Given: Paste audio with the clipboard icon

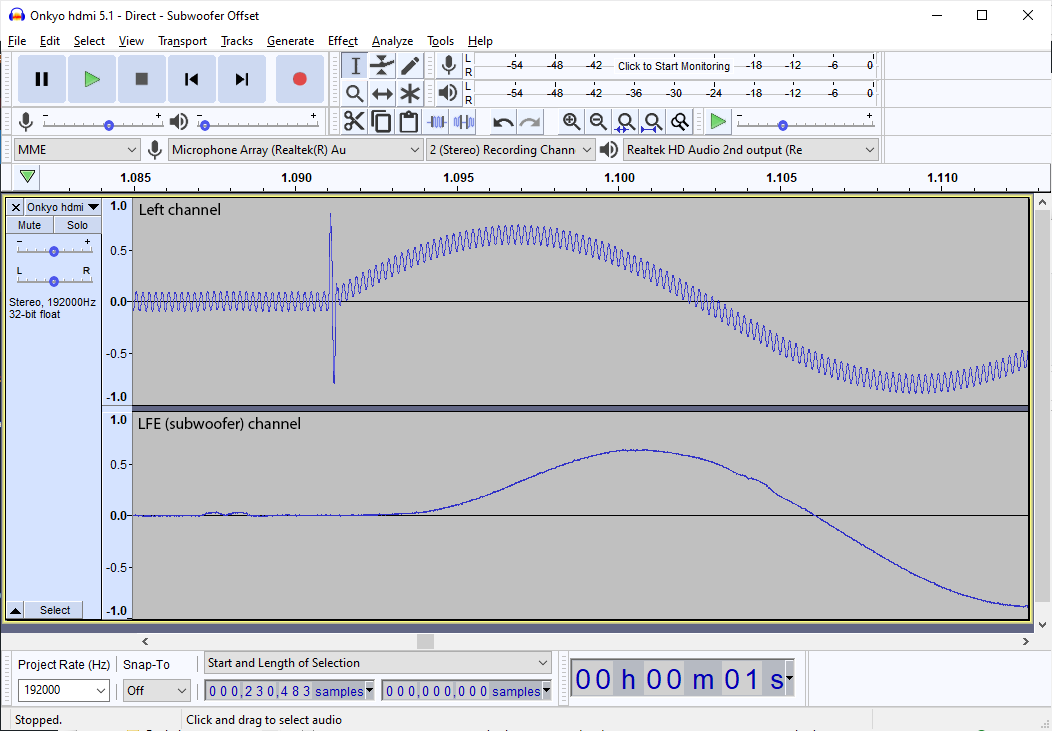Looking at the screenshot, I should tap(409, 121).
